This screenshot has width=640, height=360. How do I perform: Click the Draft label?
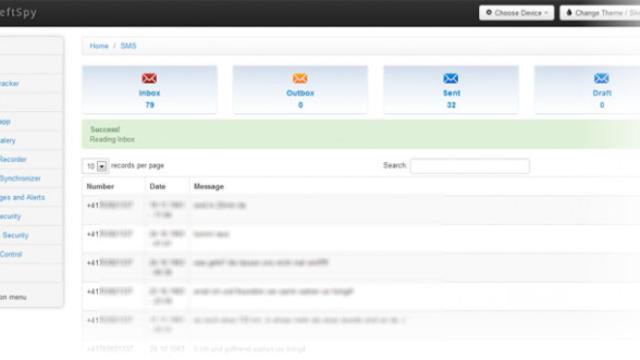(x=602, y=93)
